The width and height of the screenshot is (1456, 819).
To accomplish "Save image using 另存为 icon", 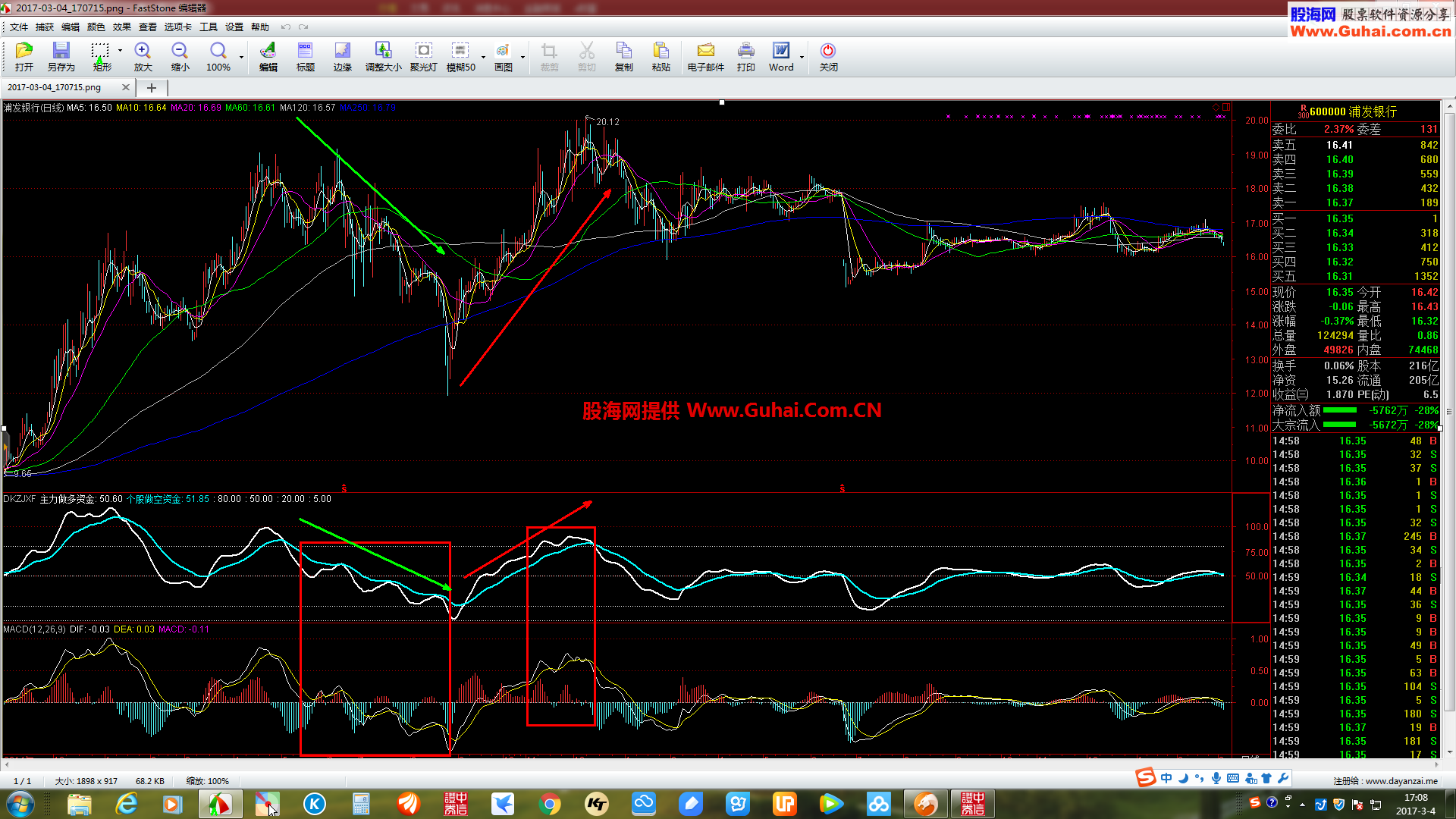I will point(61,57).
